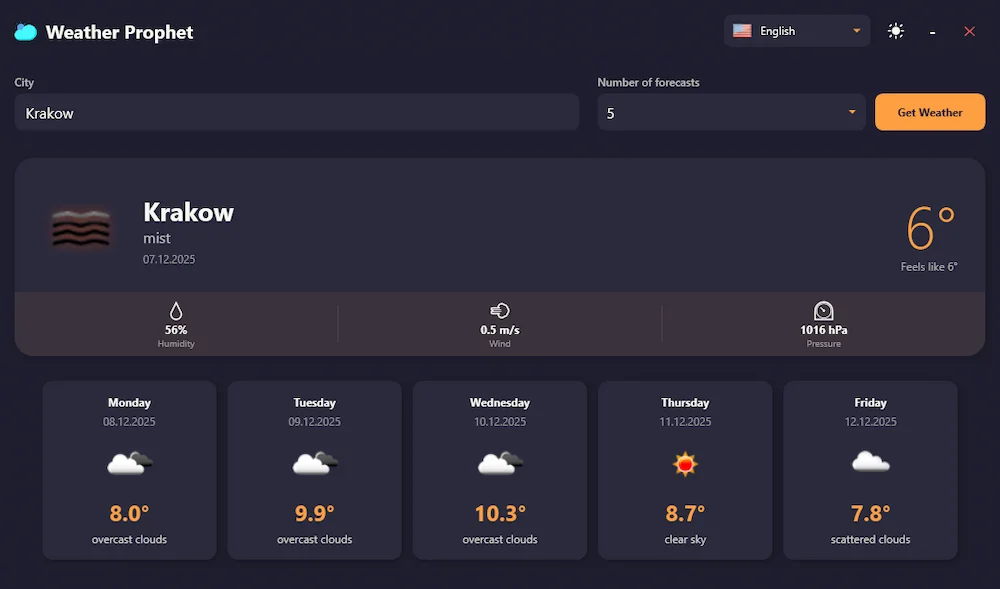Expand the forecasts selector showing 5
The image size is (1000, 589).
point(851,112)
